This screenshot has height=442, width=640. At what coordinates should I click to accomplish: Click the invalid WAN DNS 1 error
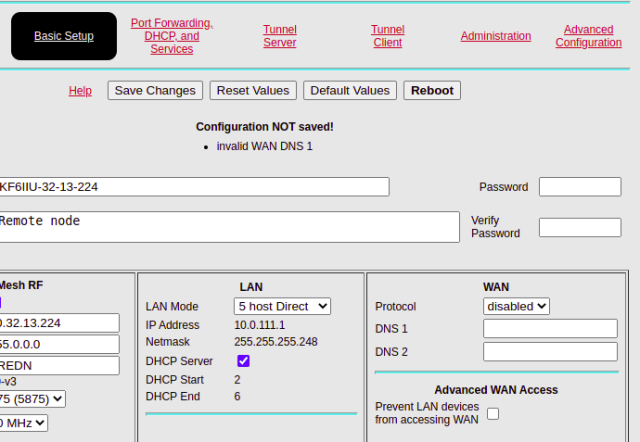coord(264,146)
